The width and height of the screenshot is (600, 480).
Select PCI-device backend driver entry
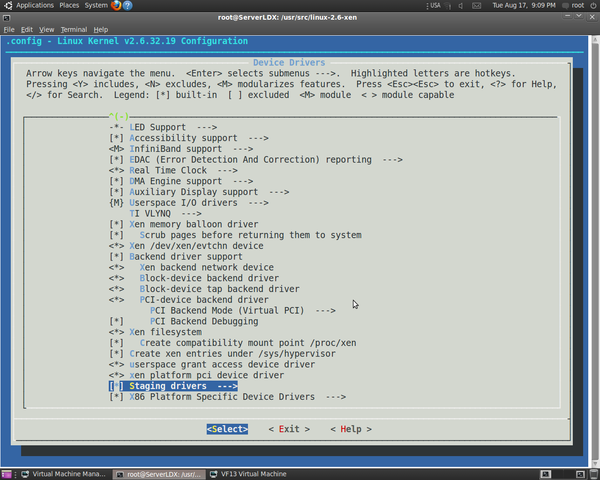[x=189, y=300]
